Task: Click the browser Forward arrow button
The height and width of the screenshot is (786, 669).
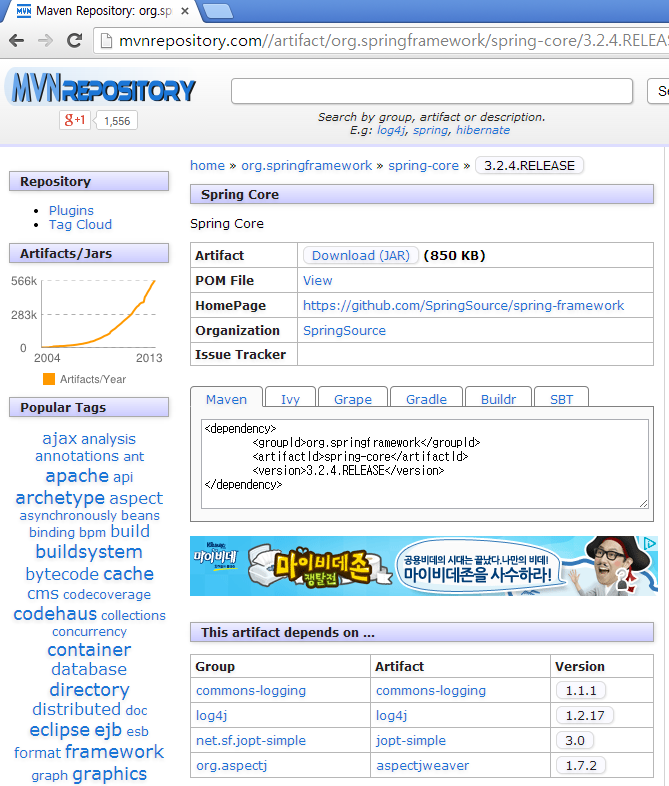Action: point(45,41)
